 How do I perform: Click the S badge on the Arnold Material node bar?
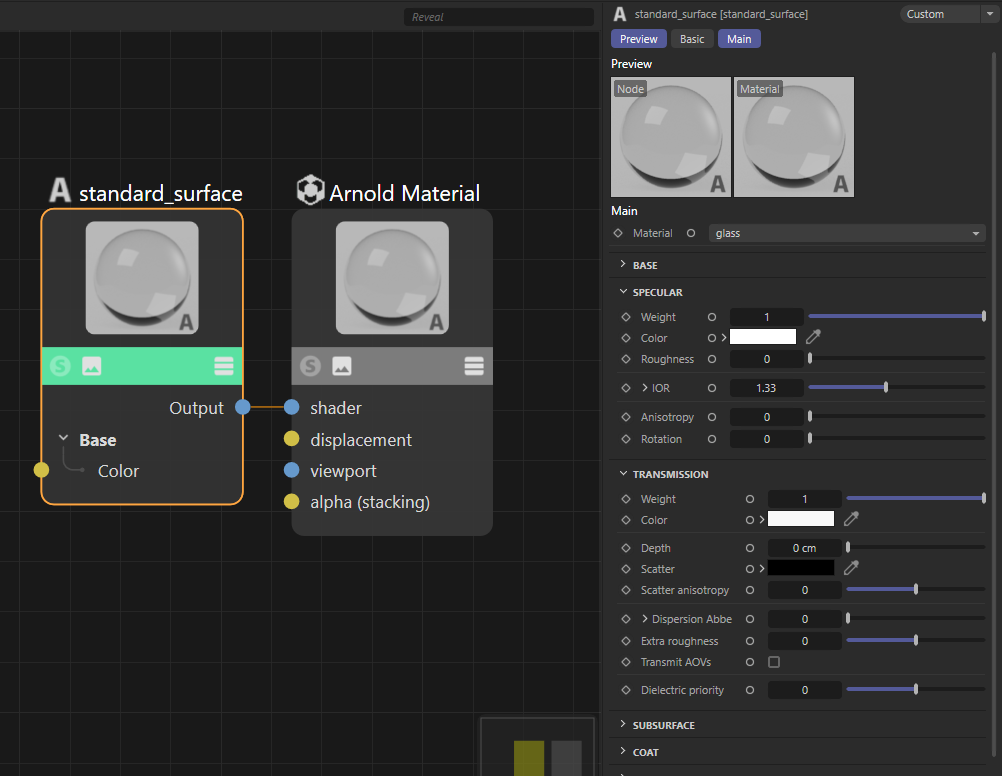[x=311, y=366]
